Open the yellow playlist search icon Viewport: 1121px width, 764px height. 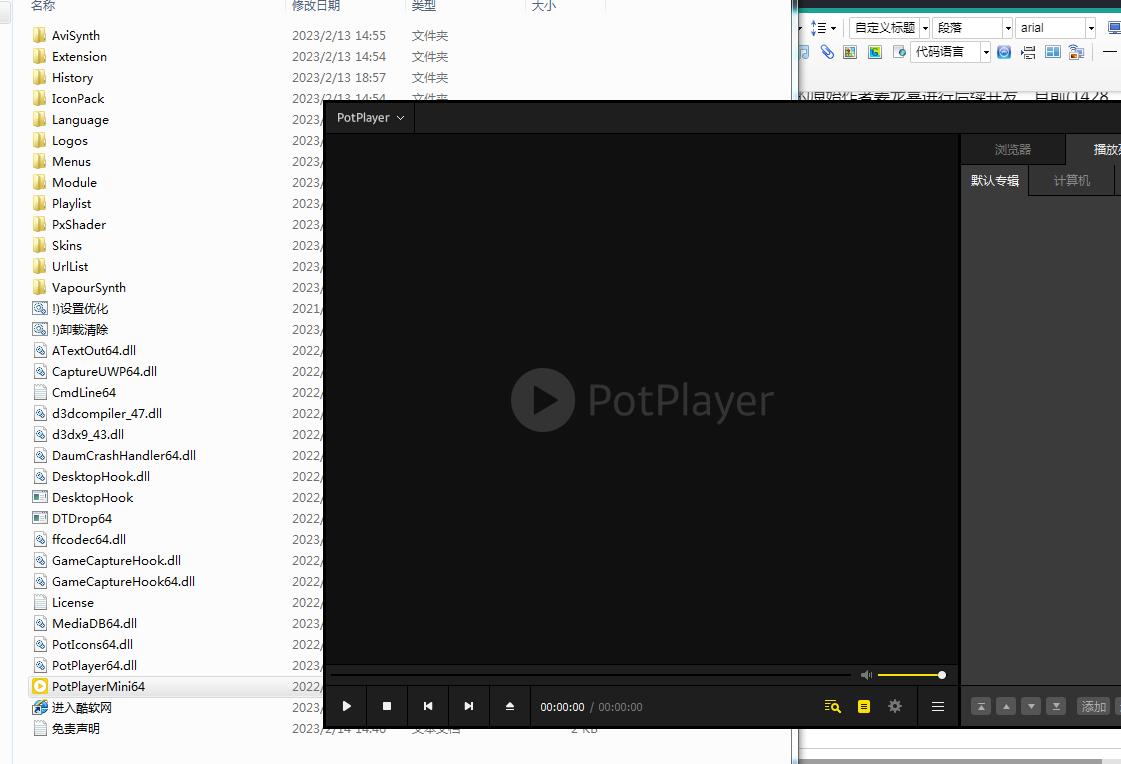coord(832,706)
